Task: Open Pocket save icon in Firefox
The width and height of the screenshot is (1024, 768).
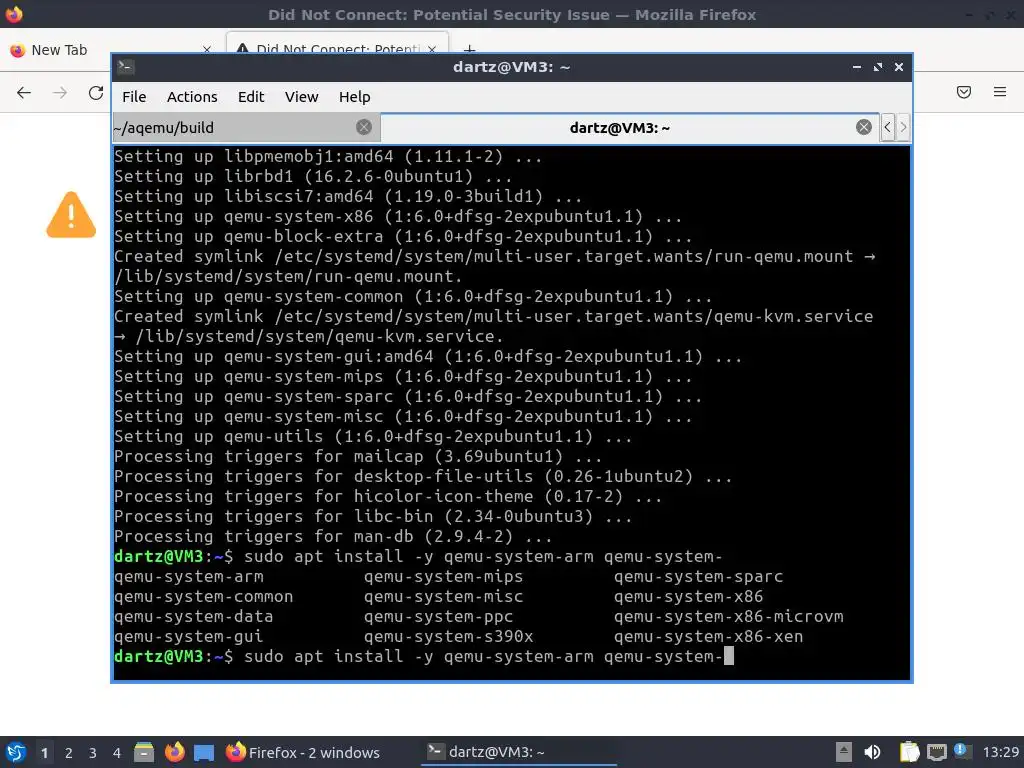Action: [964, 92]
